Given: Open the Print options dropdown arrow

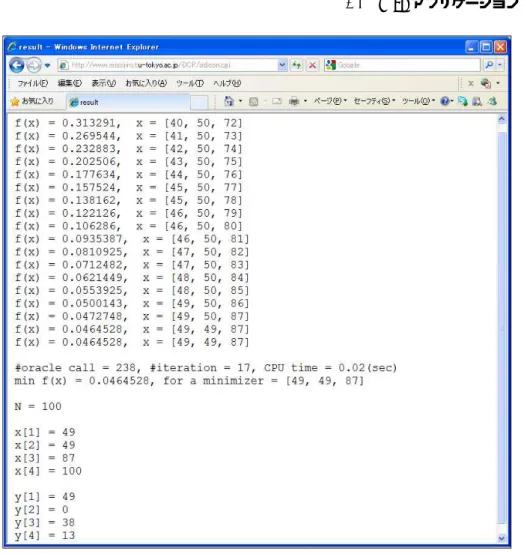Looking at the screenshot, I should (x=306, y=102).
